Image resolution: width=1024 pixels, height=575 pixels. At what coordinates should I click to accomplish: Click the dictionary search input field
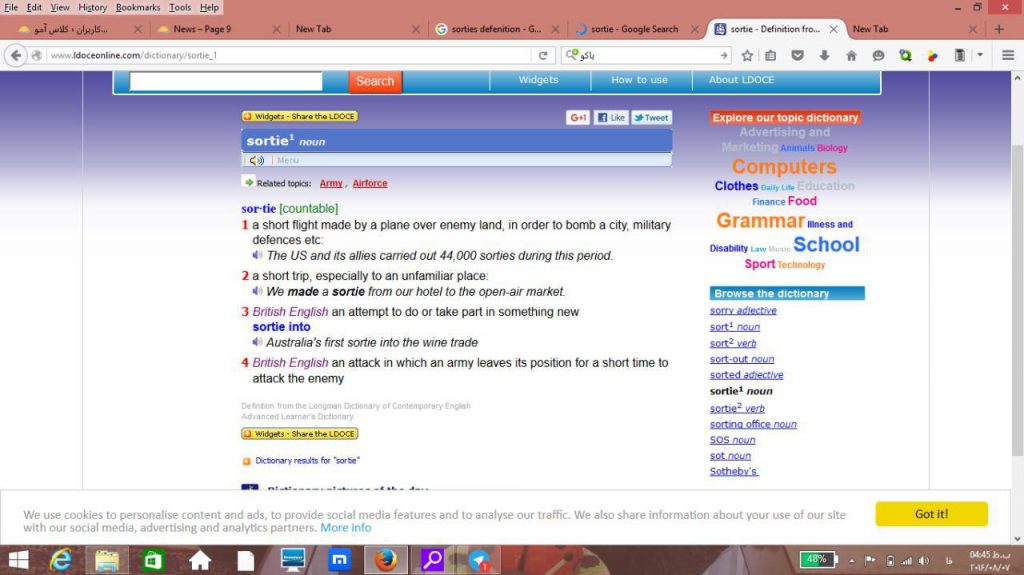click(x=226, y=81)
